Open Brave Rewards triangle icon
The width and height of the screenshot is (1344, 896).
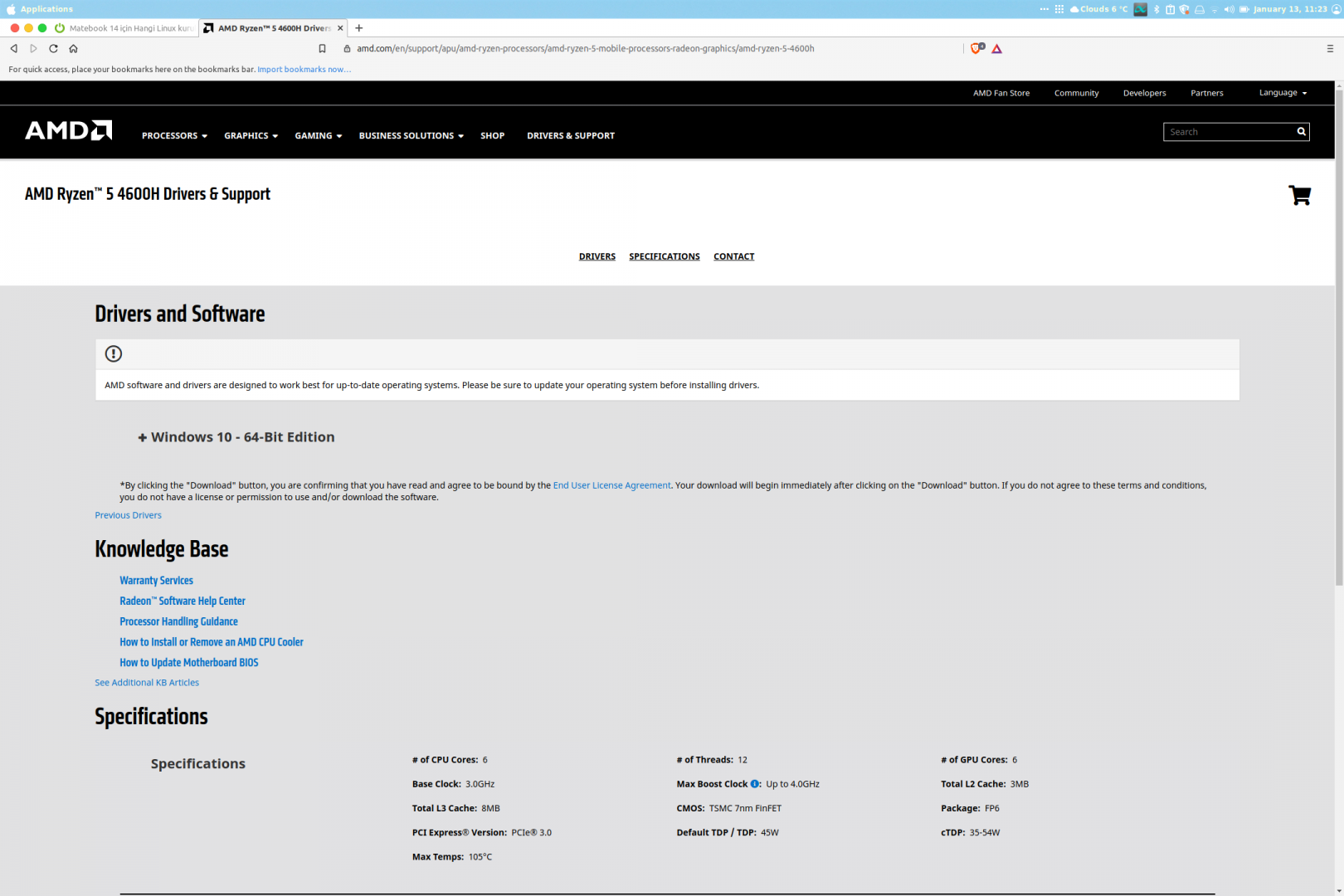pyautogui.click(x=997, y=49)
